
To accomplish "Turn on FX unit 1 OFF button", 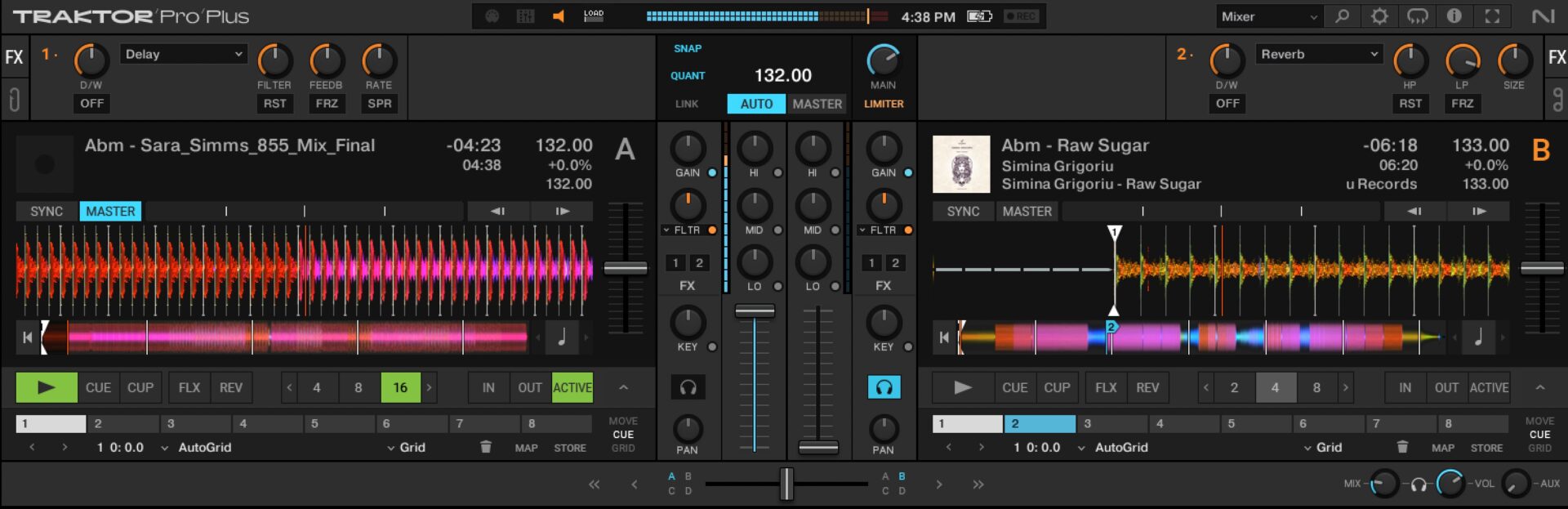I will tap(91, 103).
